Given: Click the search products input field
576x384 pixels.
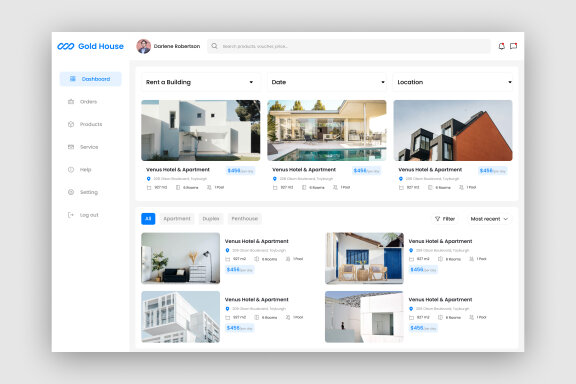Looking at the screenshot, I should 349,46.
